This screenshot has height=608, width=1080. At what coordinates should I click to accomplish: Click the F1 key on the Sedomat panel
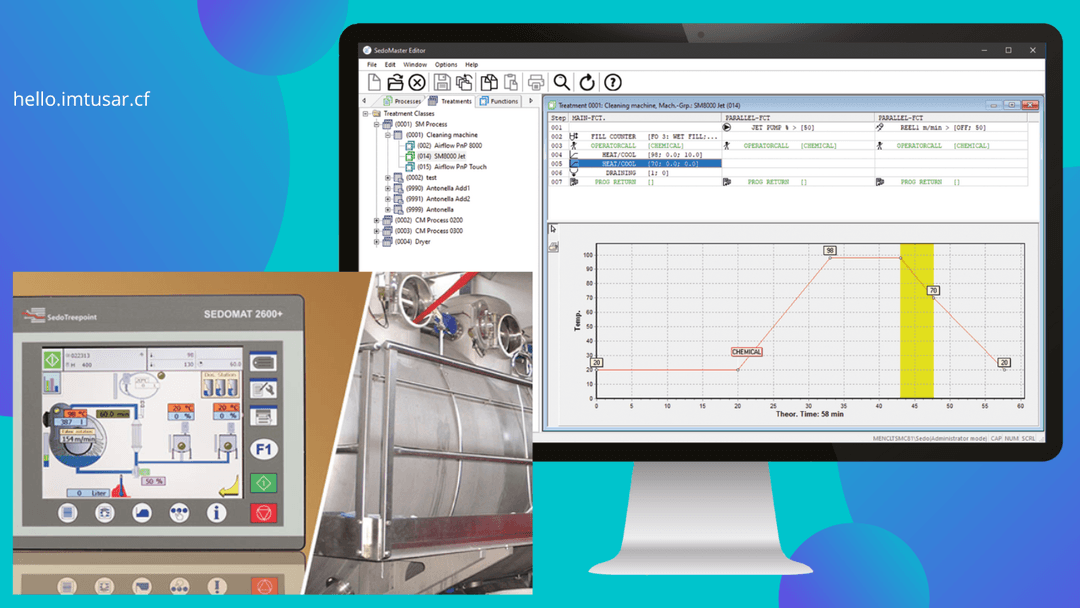coord(263,450)
